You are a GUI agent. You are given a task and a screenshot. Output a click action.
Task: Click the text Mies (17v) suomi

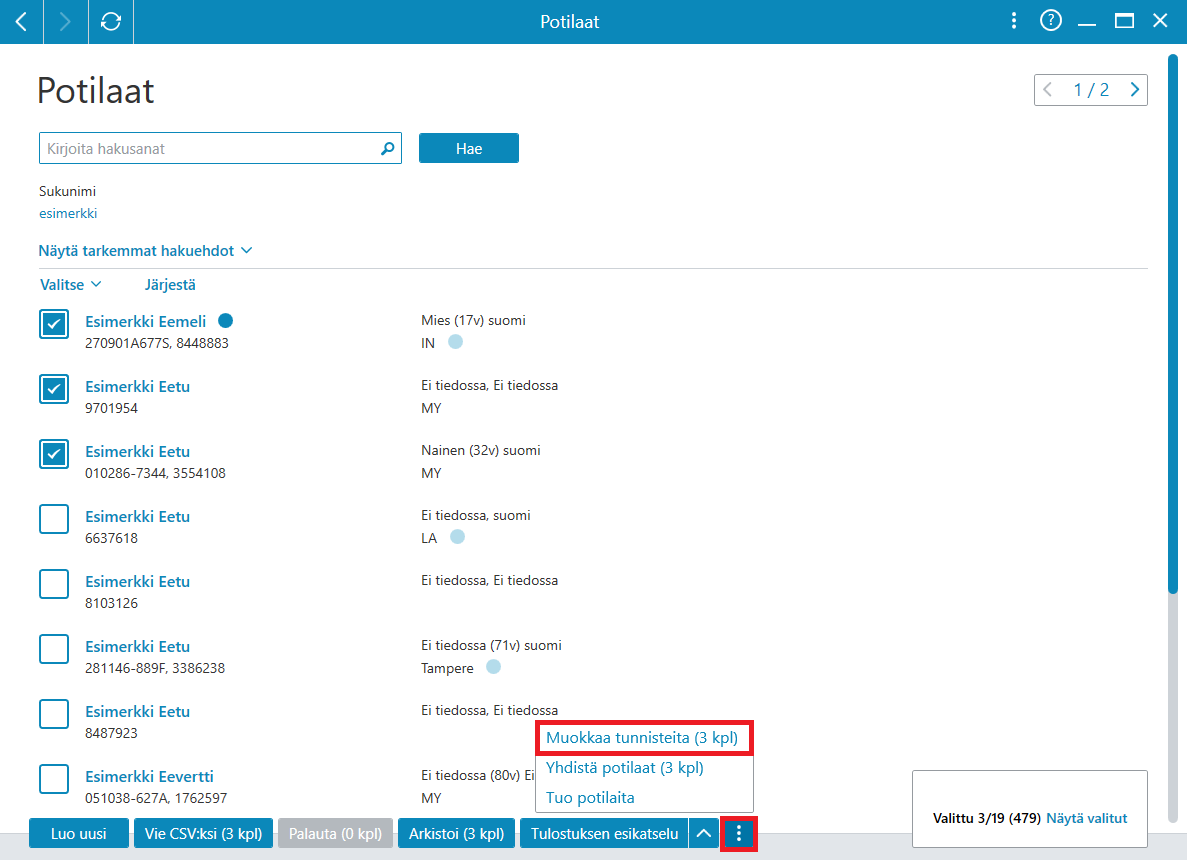click(x=473, y=320)
